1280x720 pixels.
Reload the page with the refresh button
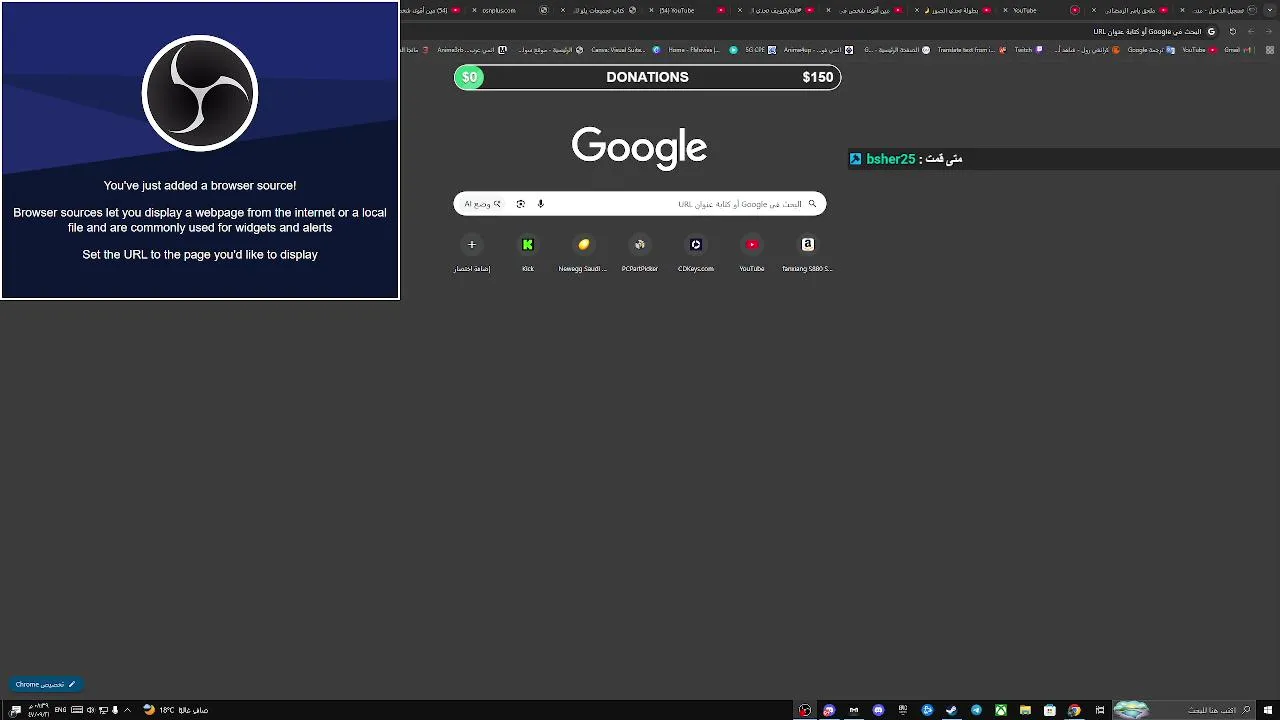(x=1232, y=31)
